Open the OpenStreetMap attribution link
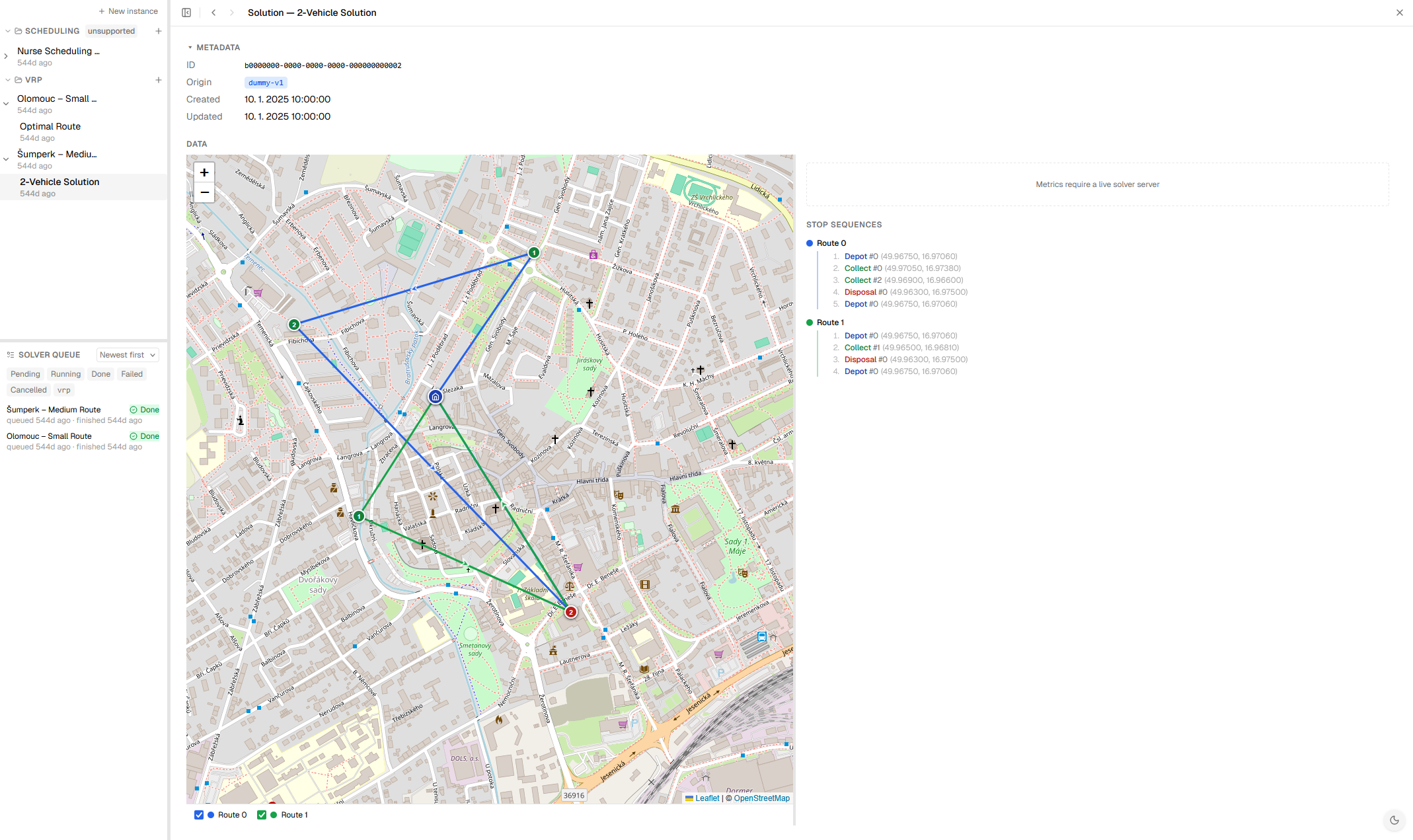 tap(761, 798)
